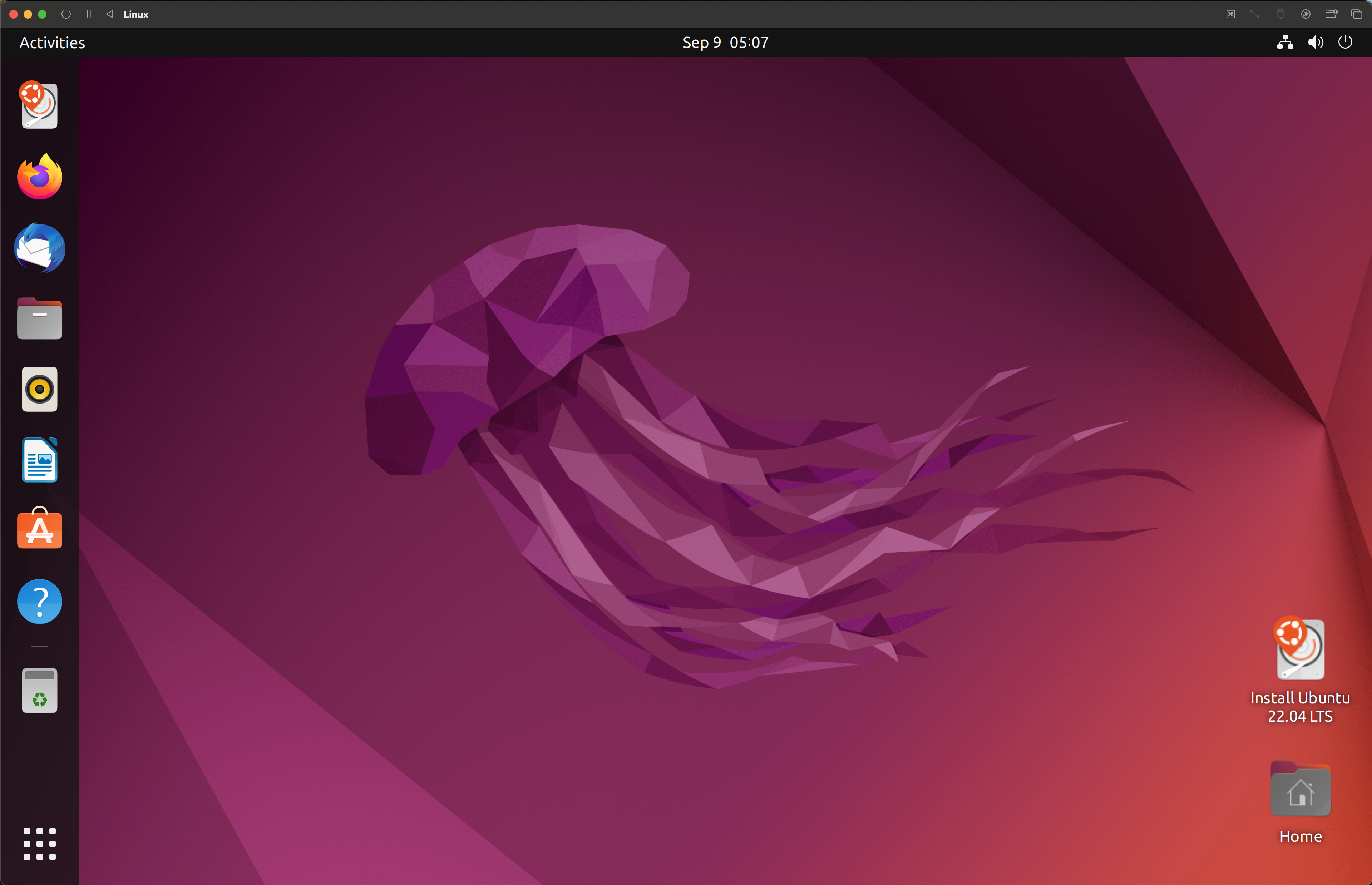Open the Help question mark icon
This screenshot has width=1372, height=885.
coord(40,601)
